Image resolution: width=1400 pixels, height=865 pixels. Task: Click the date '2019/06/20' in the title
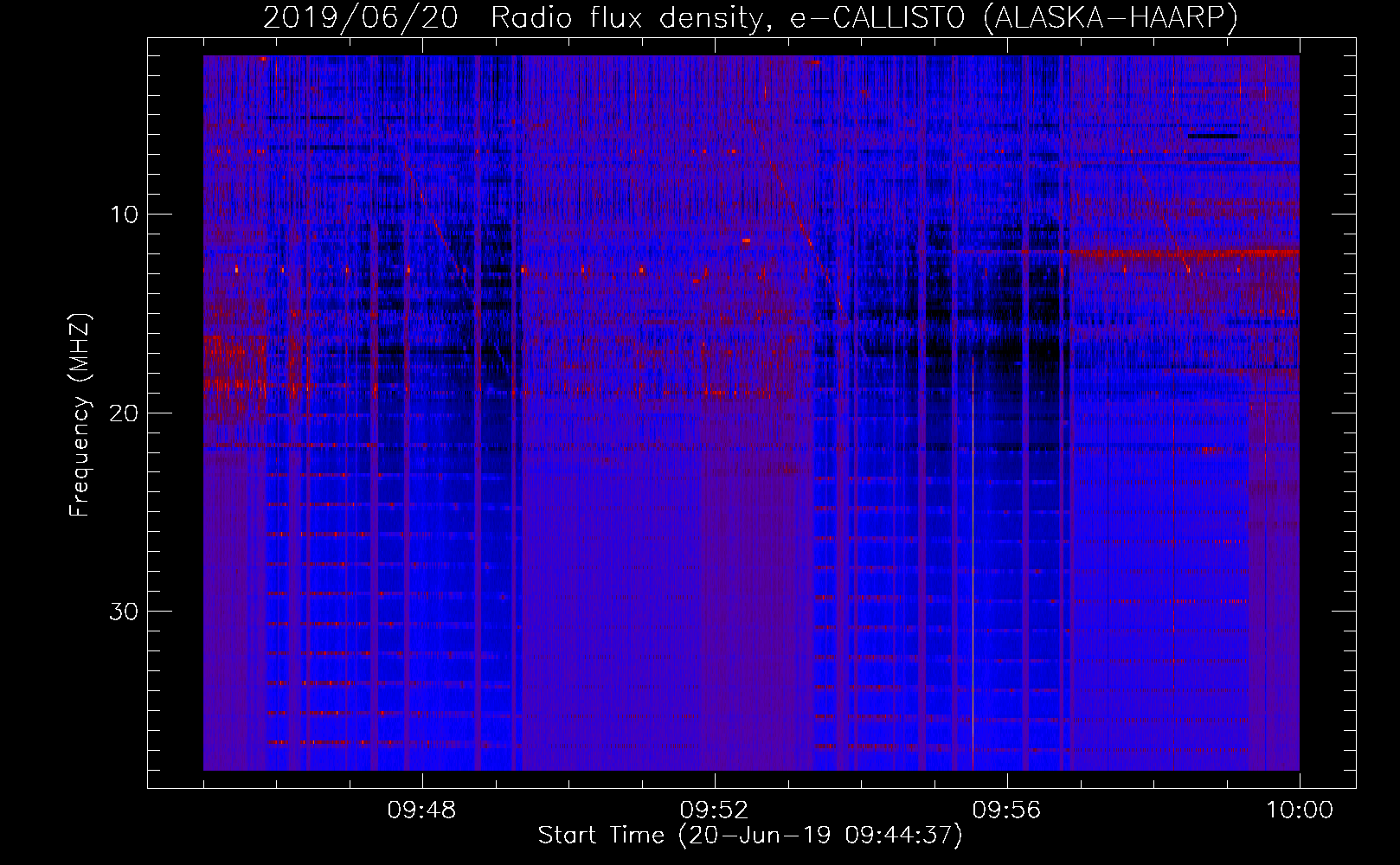[x=360, y=18]
